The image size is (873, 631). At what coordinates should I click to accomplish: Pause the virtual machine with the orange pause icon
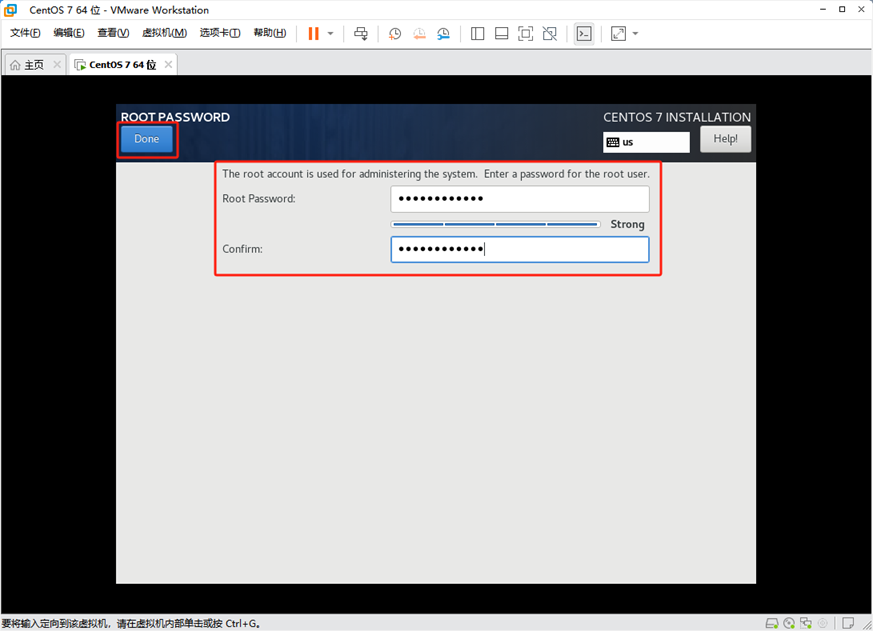[313, 33]
